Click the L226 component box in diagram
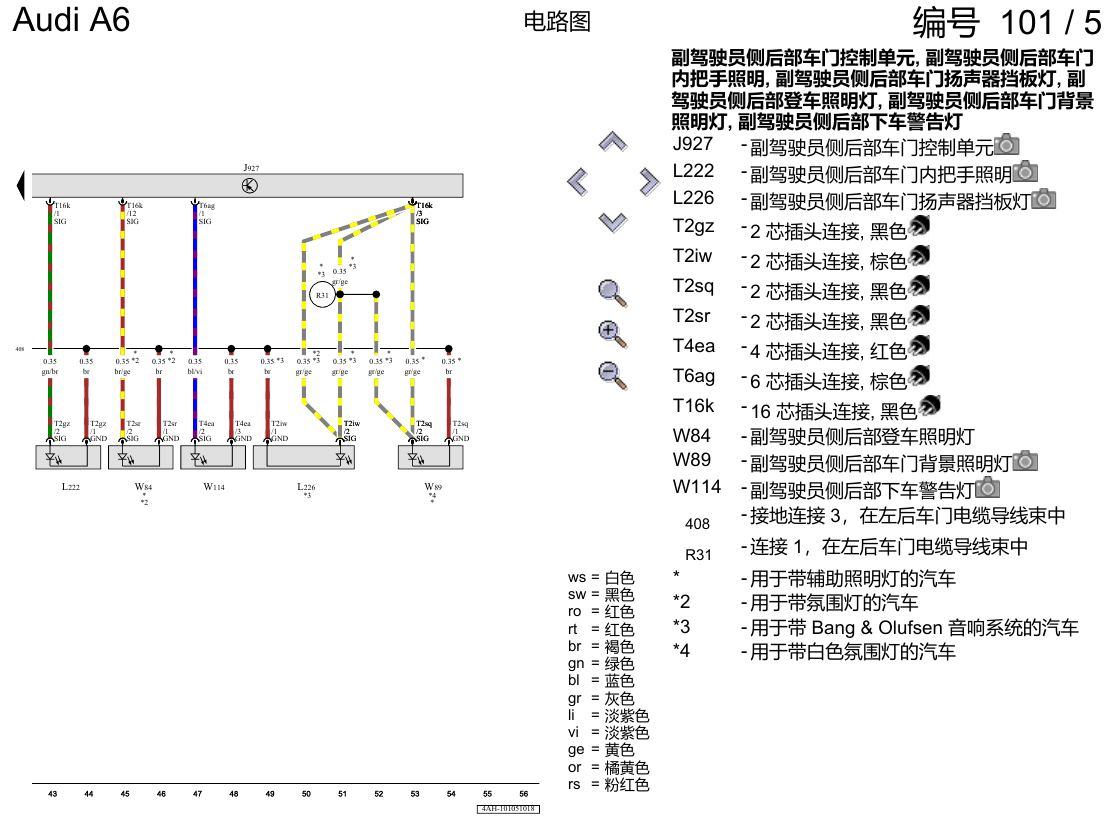The height and width of the screenshot is (830, 1116). point(304,458)
